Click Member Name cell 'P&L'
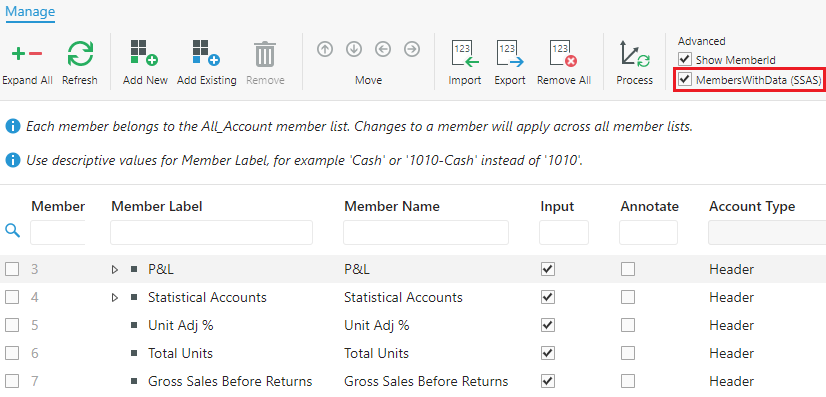This screenshot has height=397, width=826. pyautogui.click(x=357, y=270)
